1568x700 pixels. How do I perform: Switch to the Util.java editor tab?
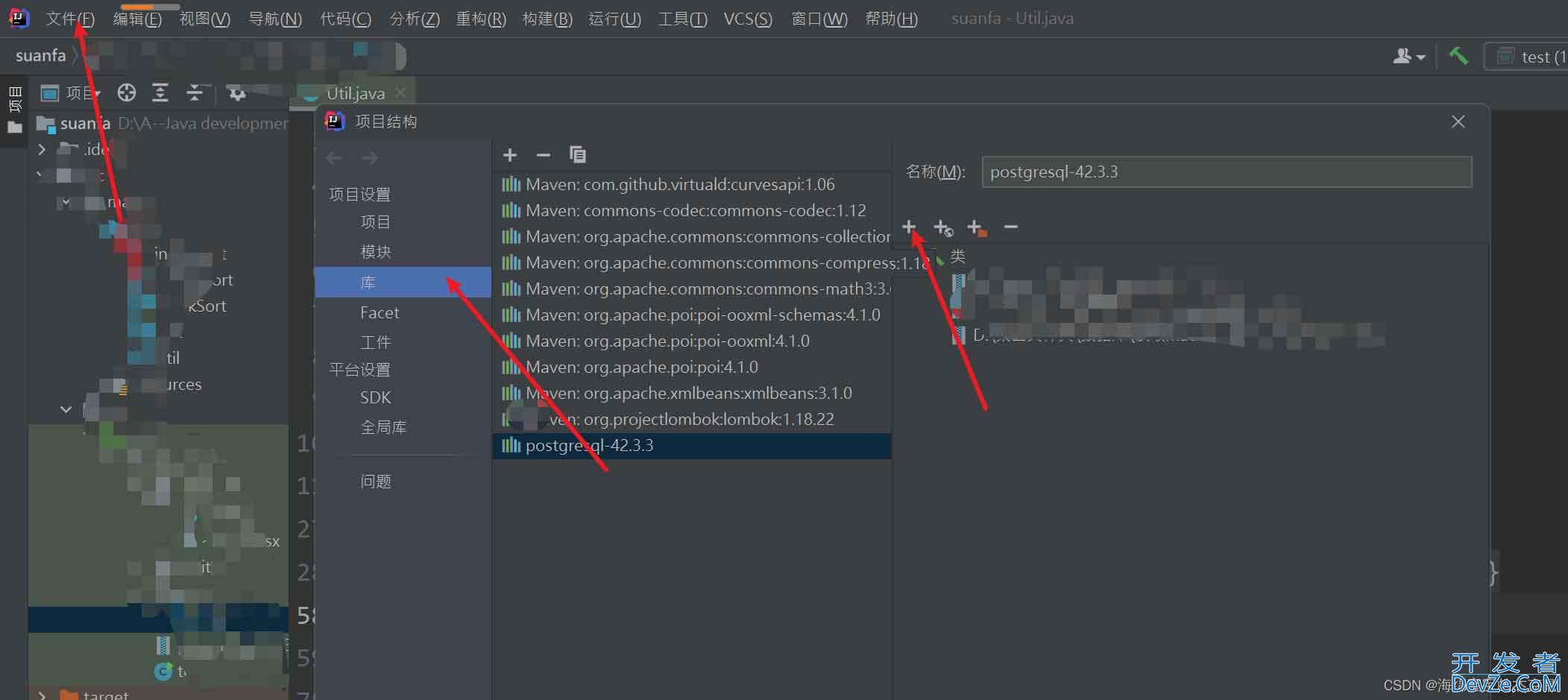coord(355,93)
